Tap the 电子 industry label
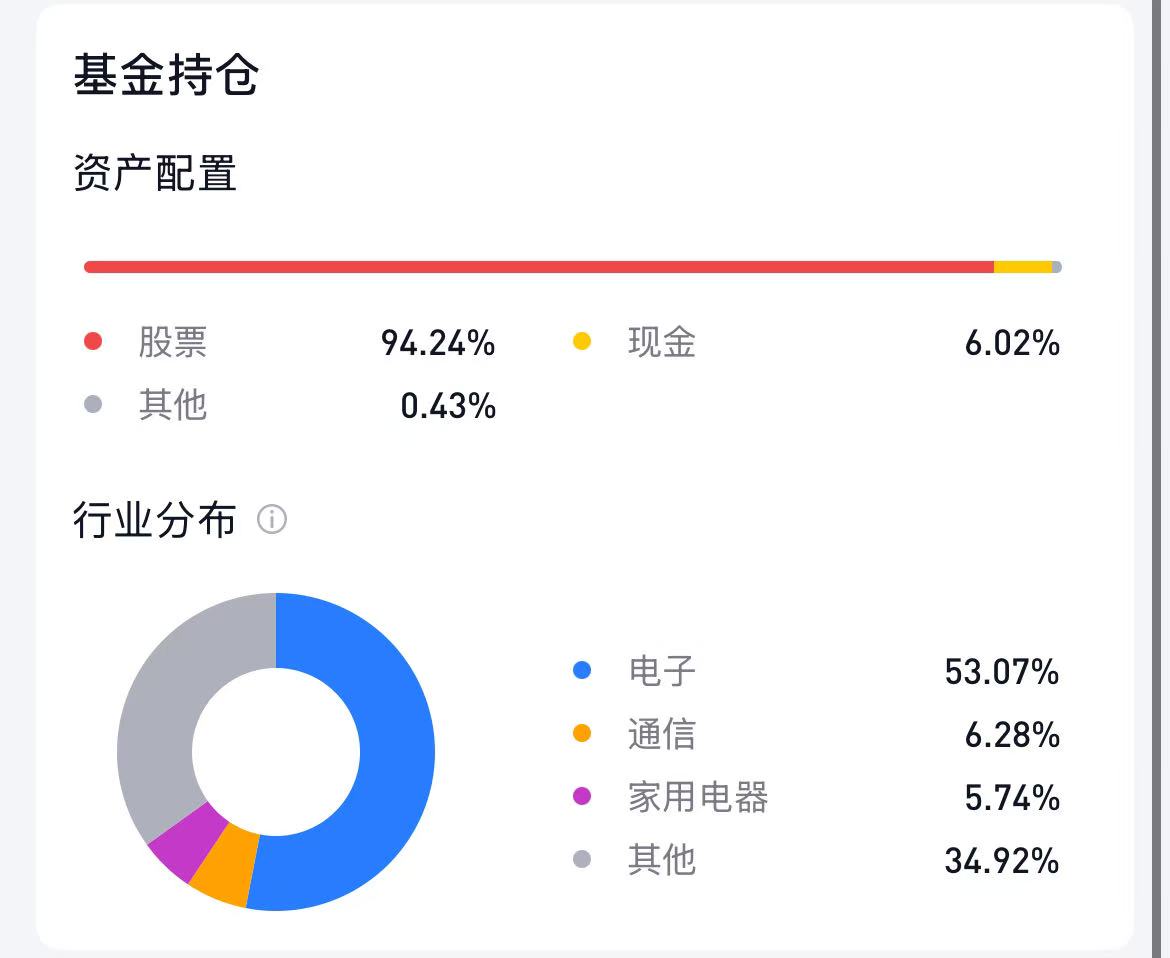Image resolution: width=1170 pixels, height=958 pixels. [661, 671]
